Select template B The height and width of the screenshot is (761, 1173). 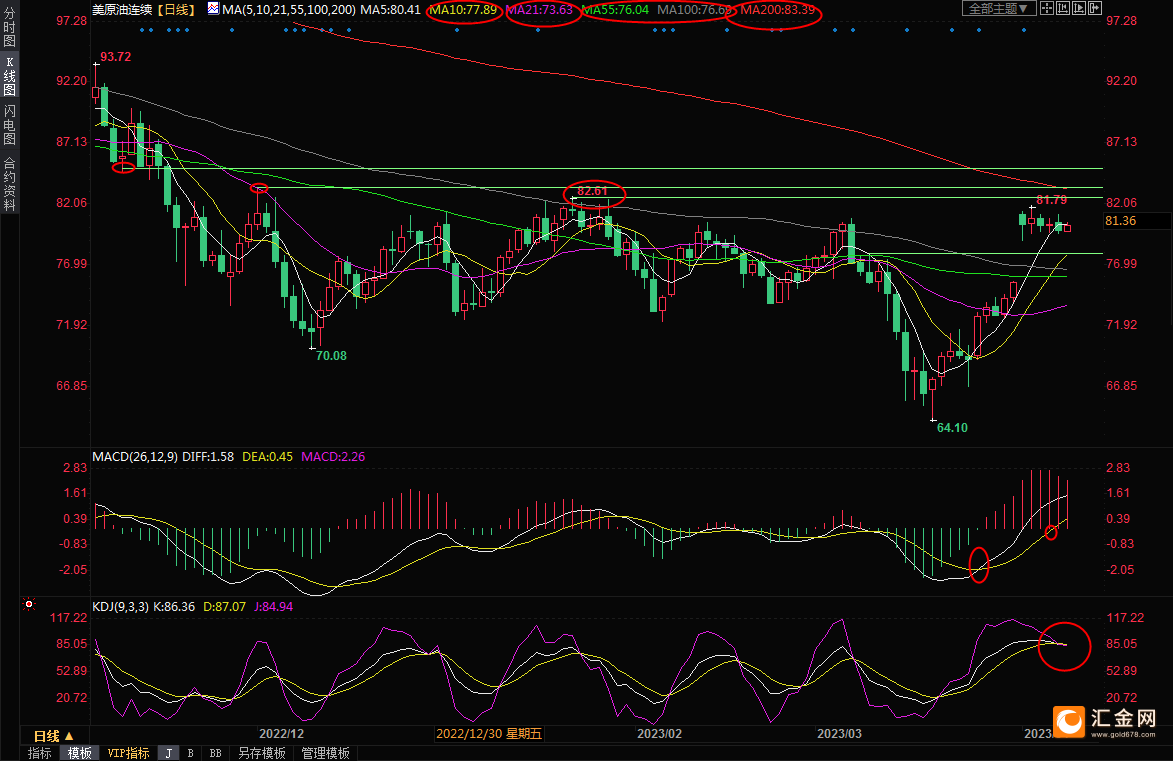pyautogui.click(x=191, y=753)
